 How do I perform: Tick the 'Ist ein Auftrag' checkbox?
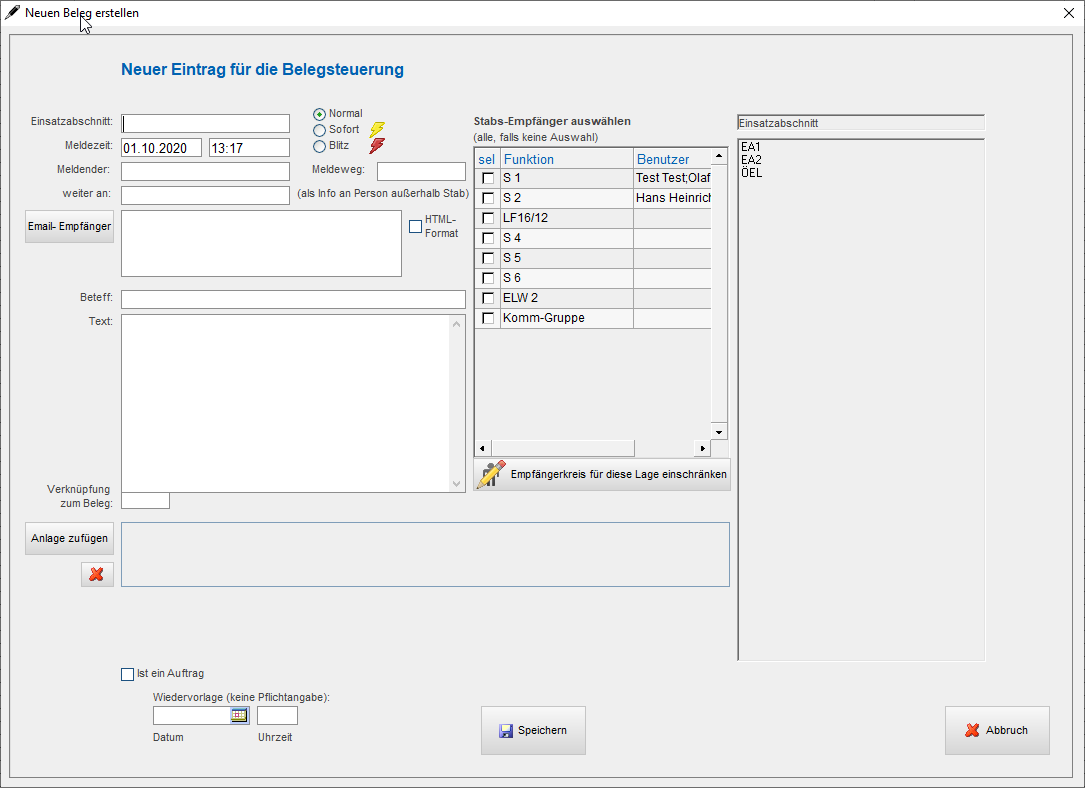127,674
